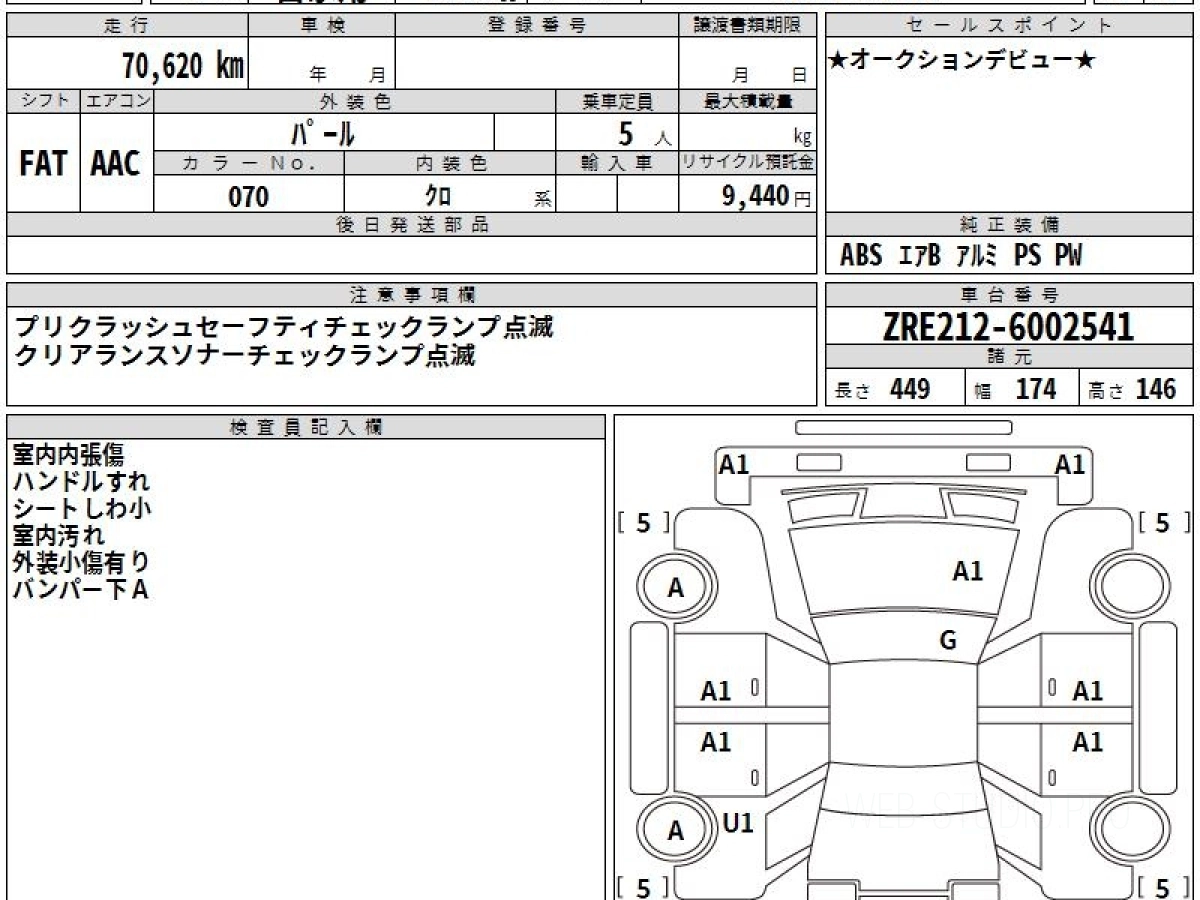Select the プリクラッシュセーフティチェックランプ点滅 note line
Screen dimensions: 1200x900
[284, 326]
